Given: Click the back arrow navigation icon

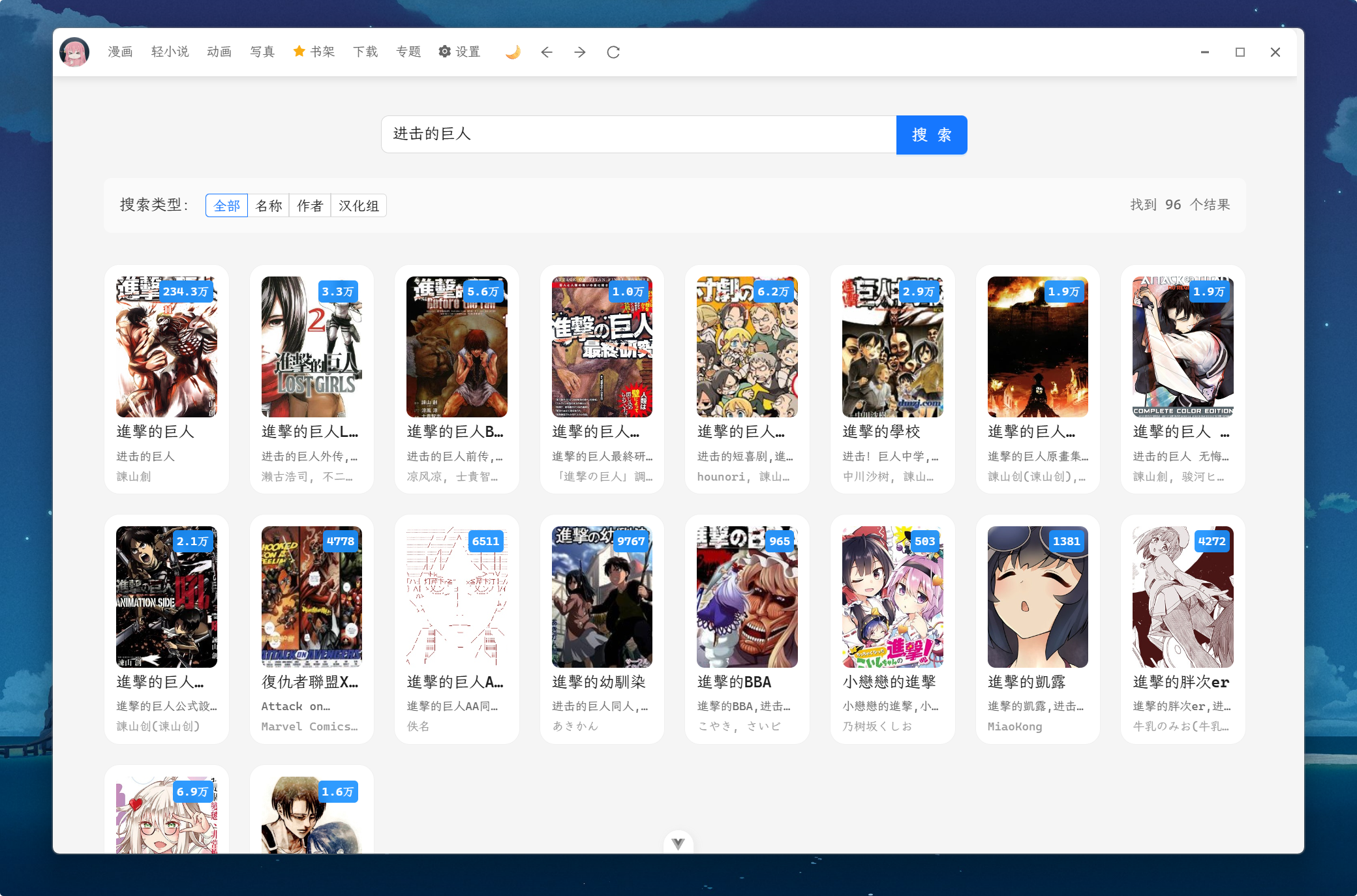Looking at the screenshot, I should point(547,52).
